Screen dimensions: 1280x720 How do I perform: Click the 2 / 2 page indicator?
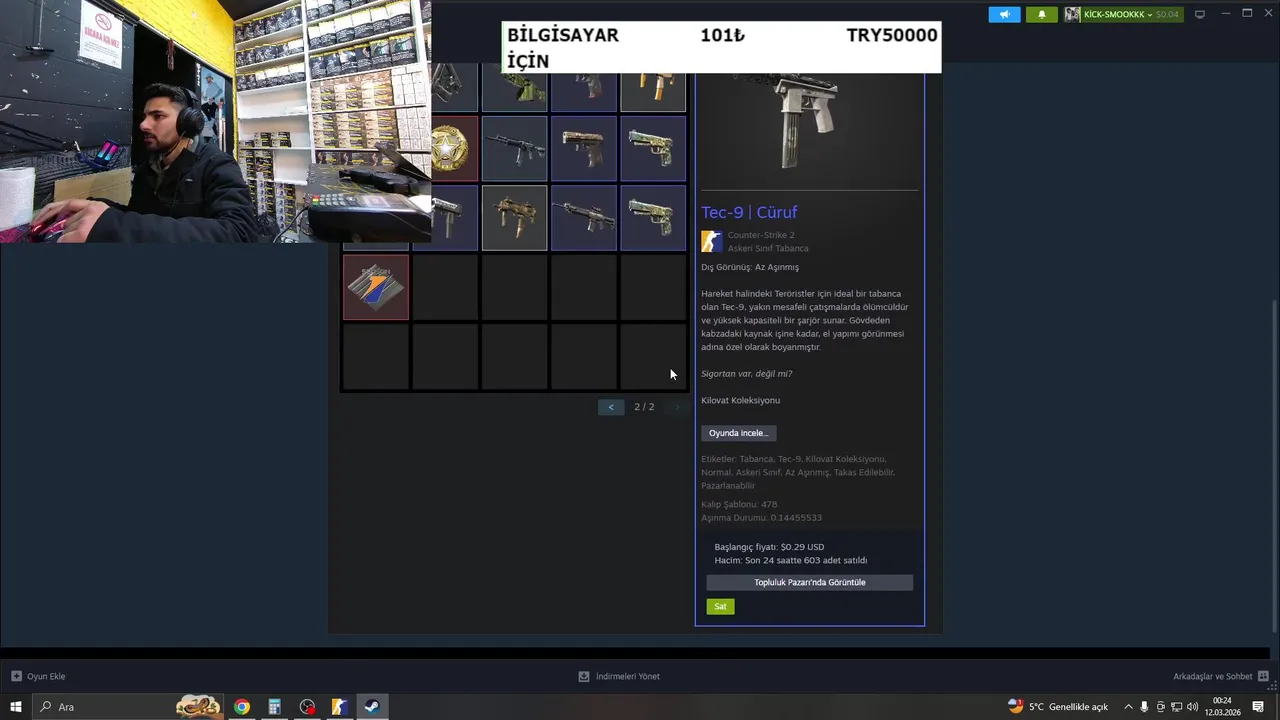click(x=644, y=407)
